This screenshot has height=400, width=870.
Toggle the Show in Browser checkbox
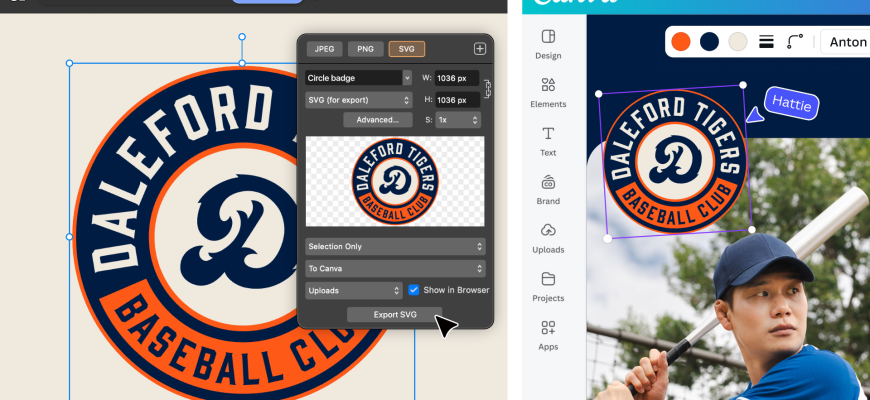tap(413, 290)
